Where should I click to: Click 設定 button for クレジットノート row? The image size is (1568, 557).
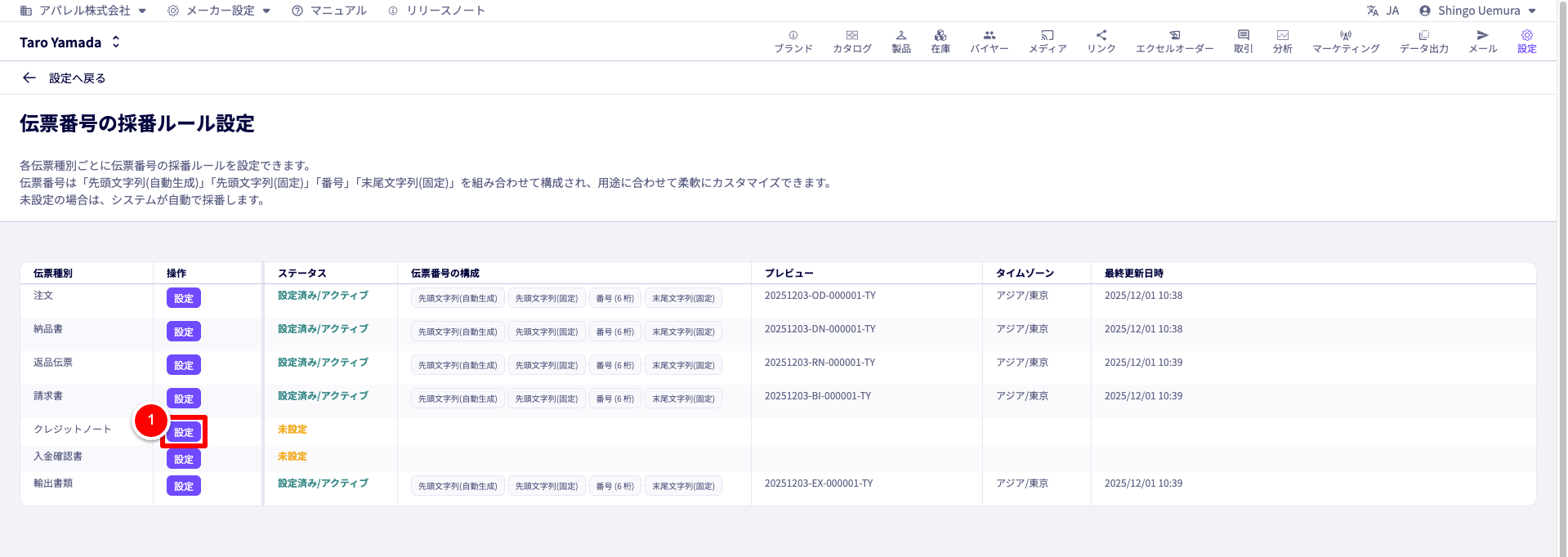(184, 432)
